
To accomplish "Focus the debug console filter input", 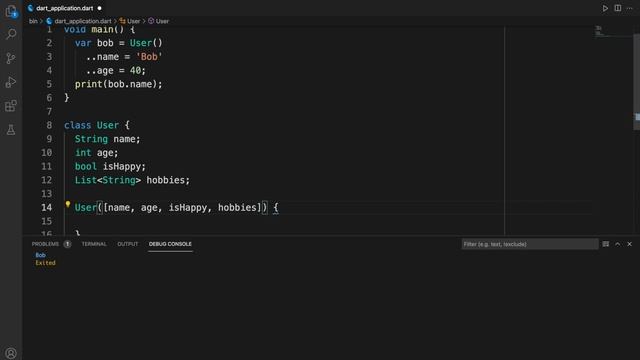I will click(x=530, y=244).
